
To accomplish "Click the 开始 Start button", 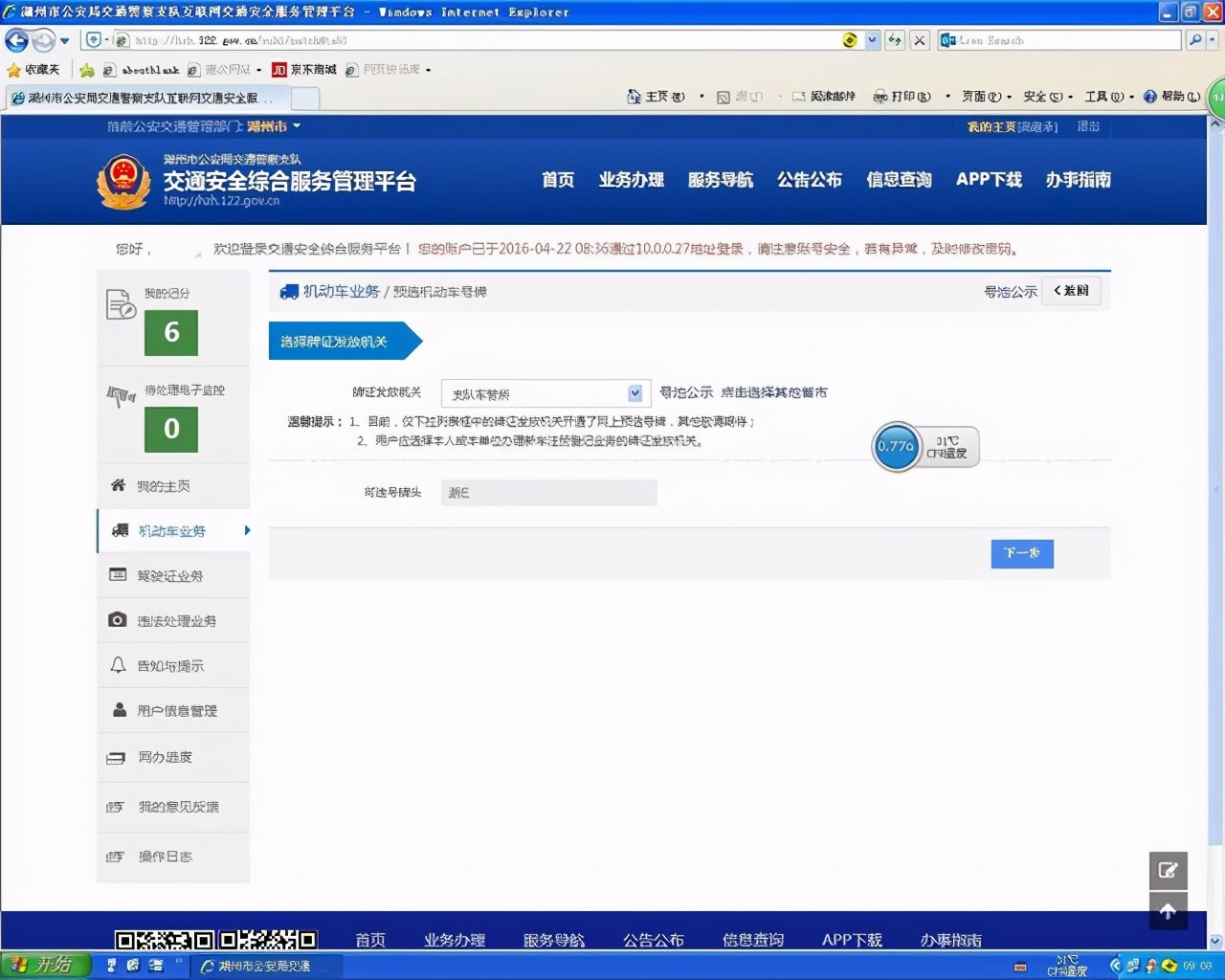I will (x=45, y=966).
